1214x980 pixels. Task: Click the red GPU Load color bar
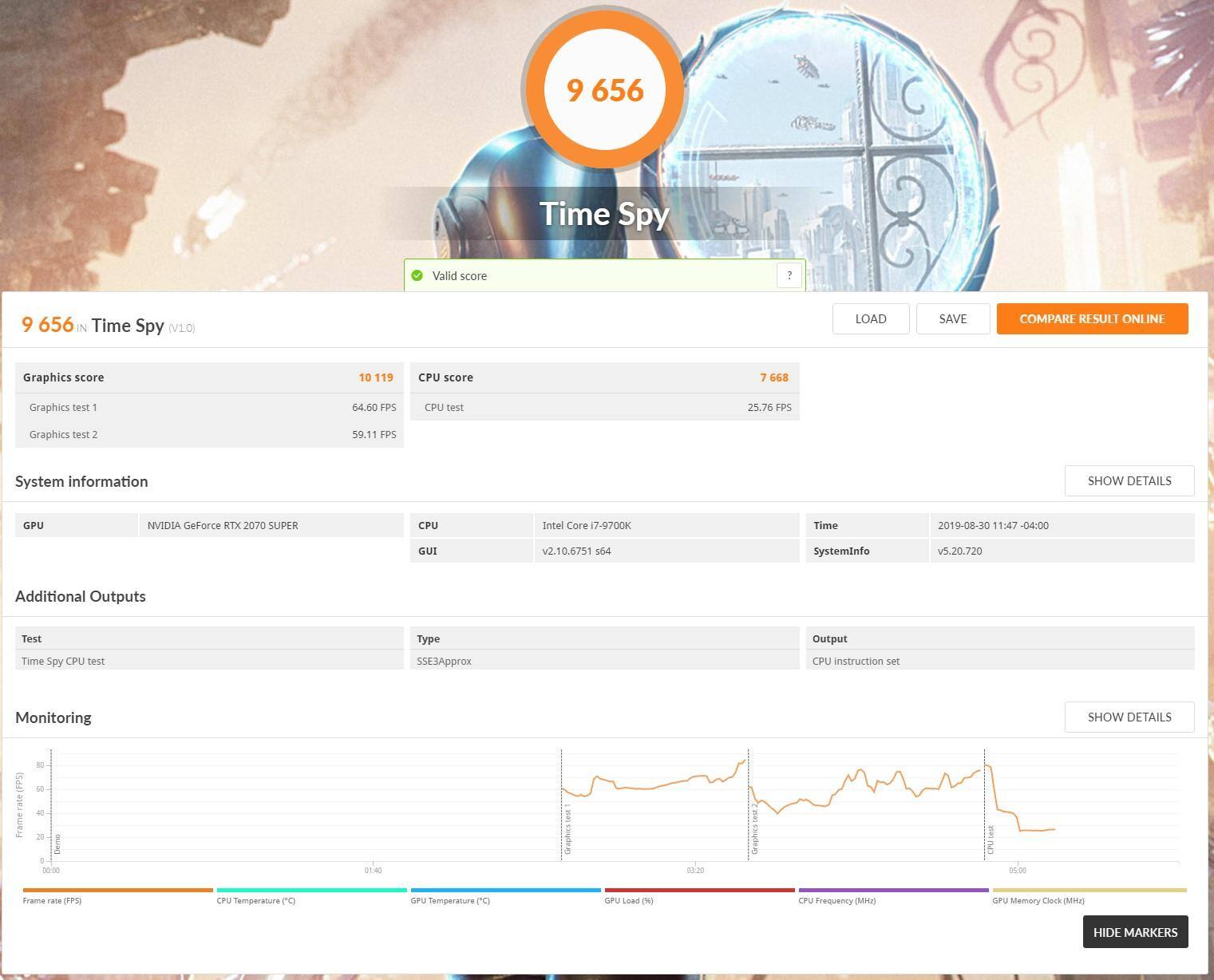point(699,890)
